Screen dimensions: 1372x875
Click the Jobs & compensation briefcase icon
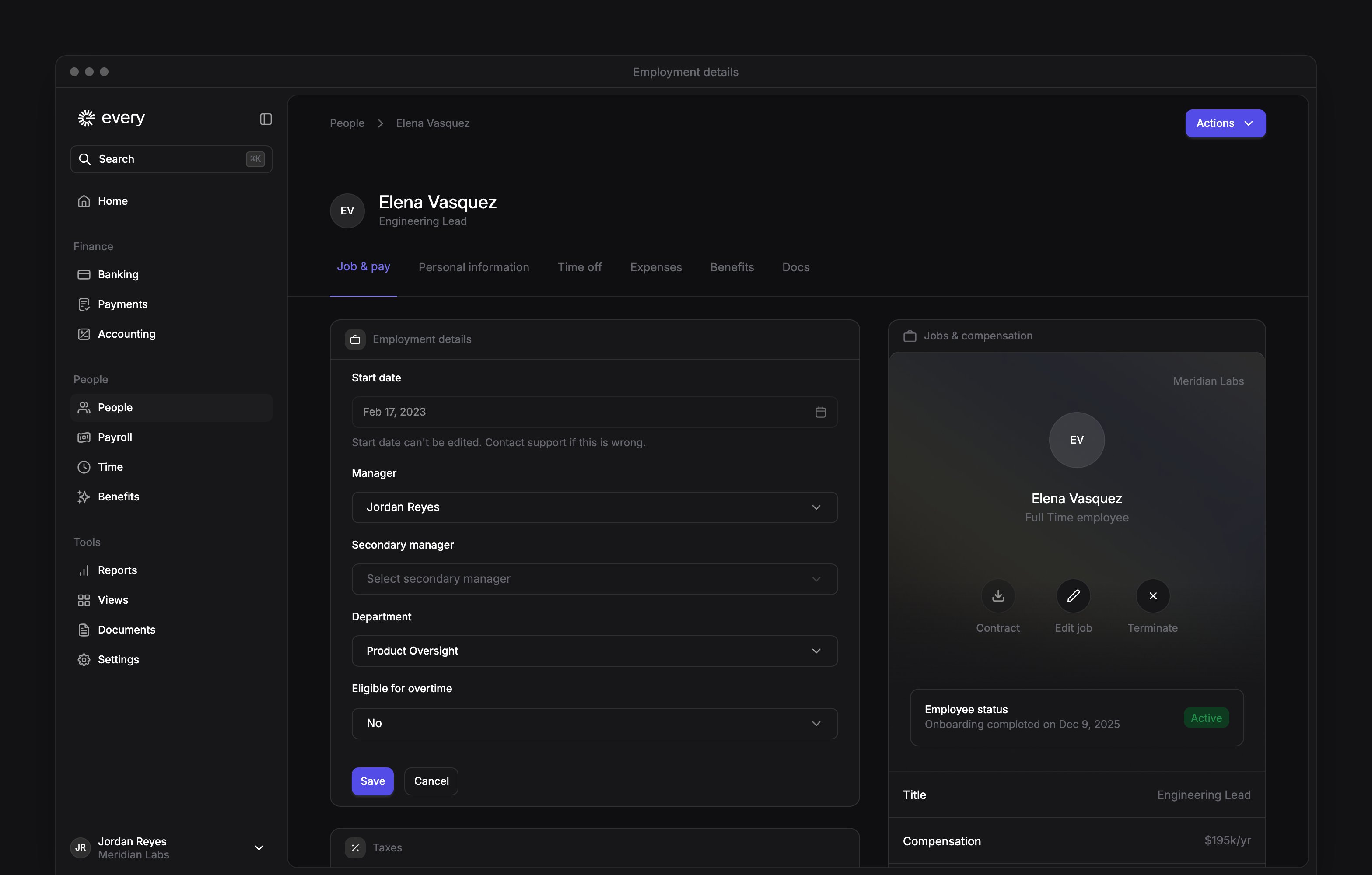pyautogui.click(x=910, y=336)
